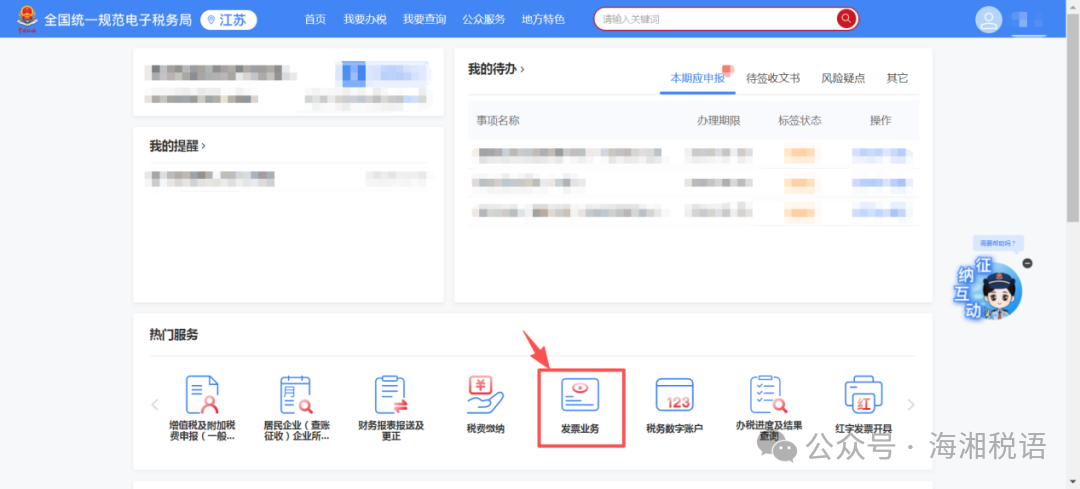This screenshot has height=489, width=1080.
Task: Open the 公众服务 menu
Action: click(484, 19)
